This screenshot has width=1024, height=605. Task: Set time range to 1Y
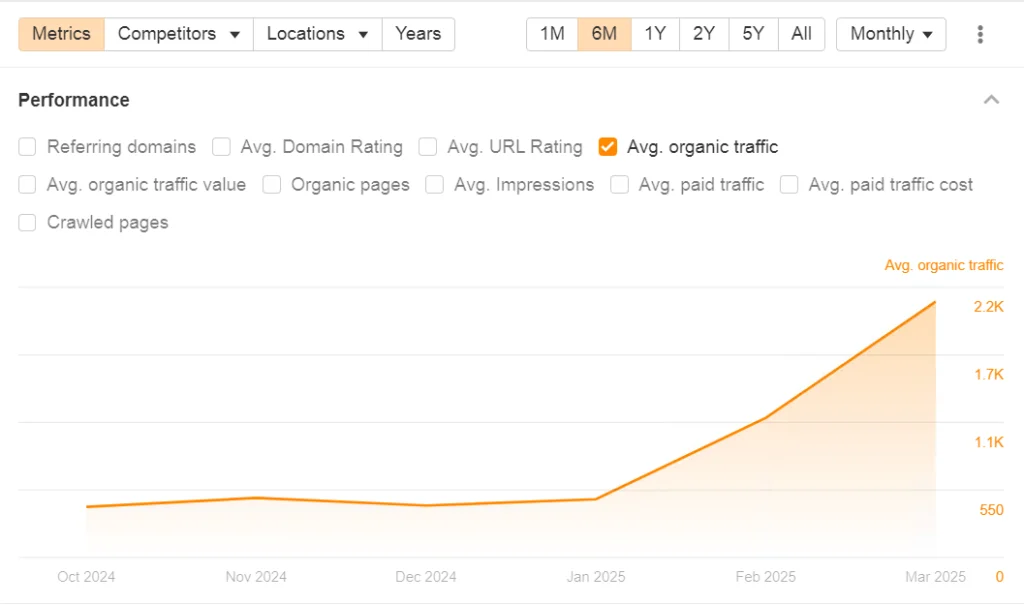655,34
